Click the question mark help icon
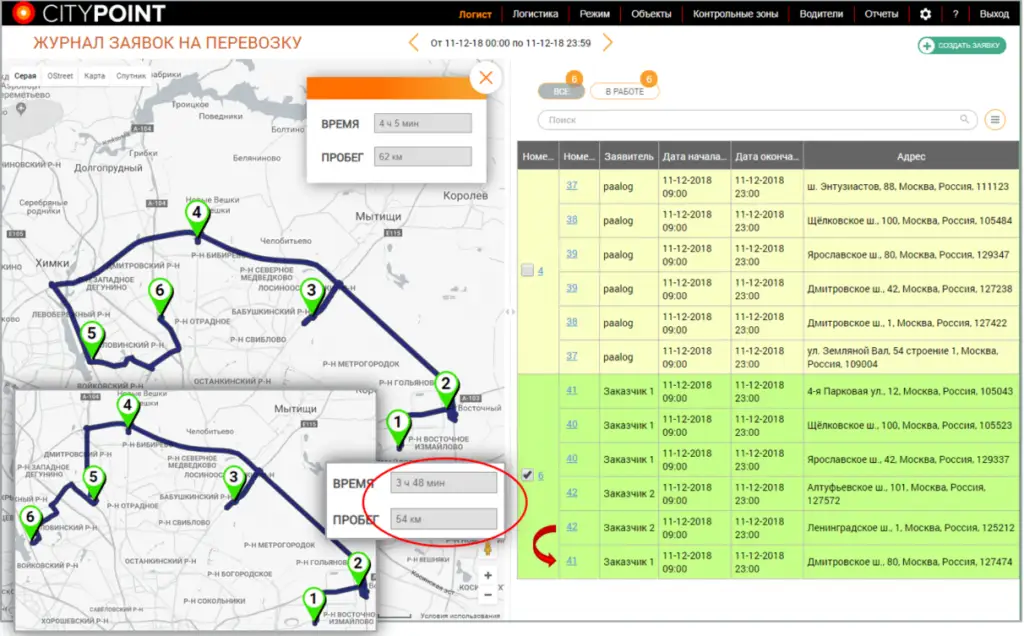Screen dimensions: 1024x636 pyautogui.click(x=956, y=14)
